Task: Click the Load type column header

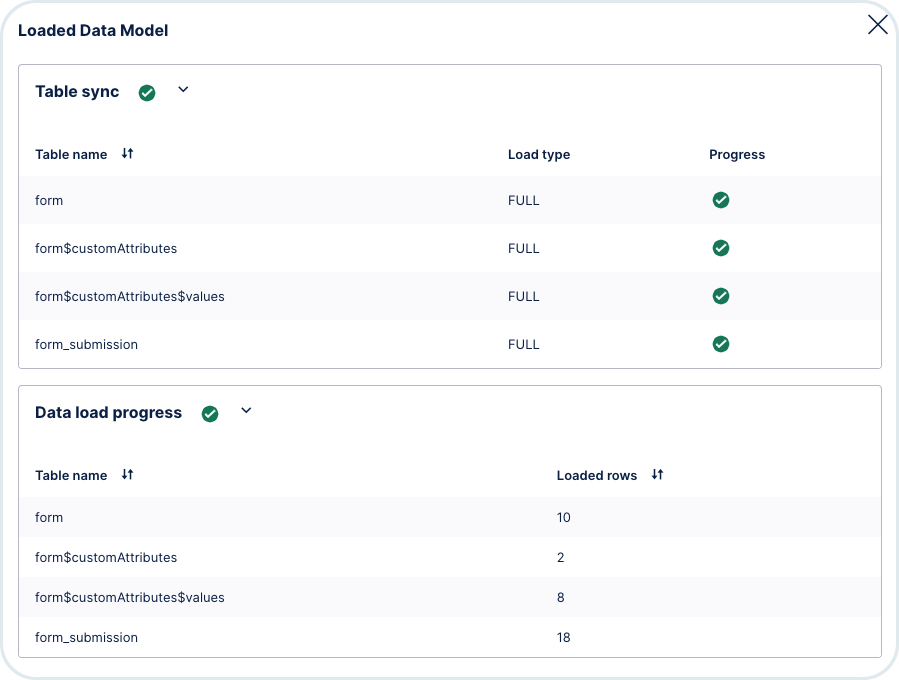Action: 539,154
